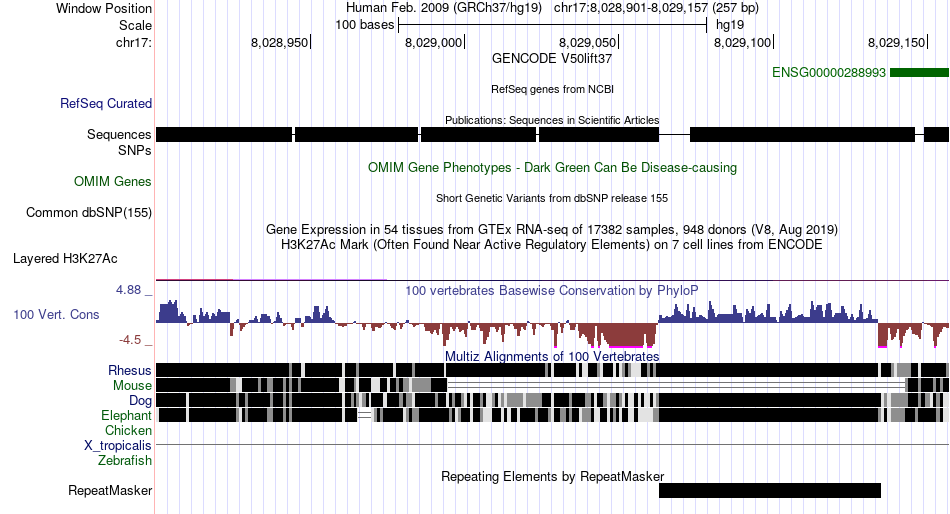Viewport: 950px width, 514px height.
Task: Click the H3K27Ac Mark track title
Action: 552,245
